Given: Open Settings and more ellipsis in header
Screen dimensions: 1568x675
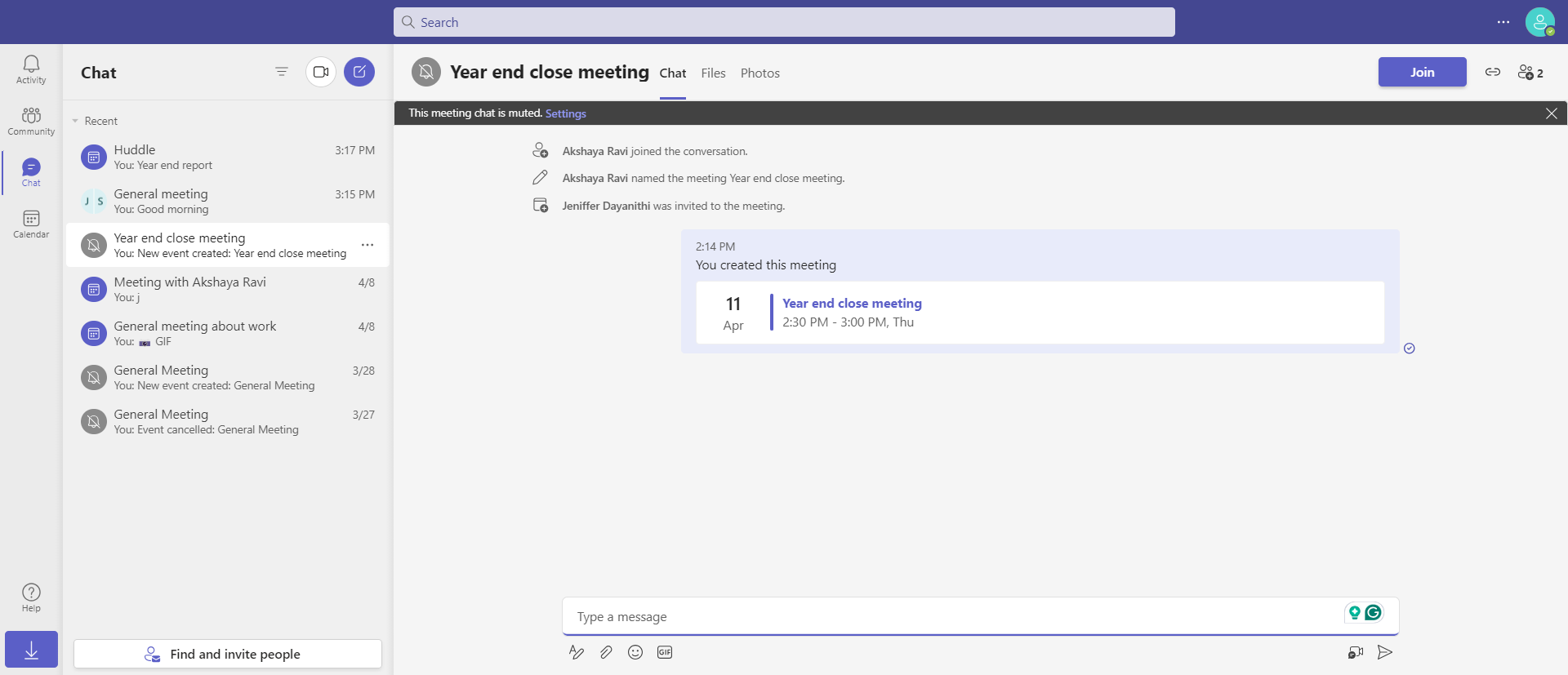Looking at the screenshot, I should (x=1503, y=22).
